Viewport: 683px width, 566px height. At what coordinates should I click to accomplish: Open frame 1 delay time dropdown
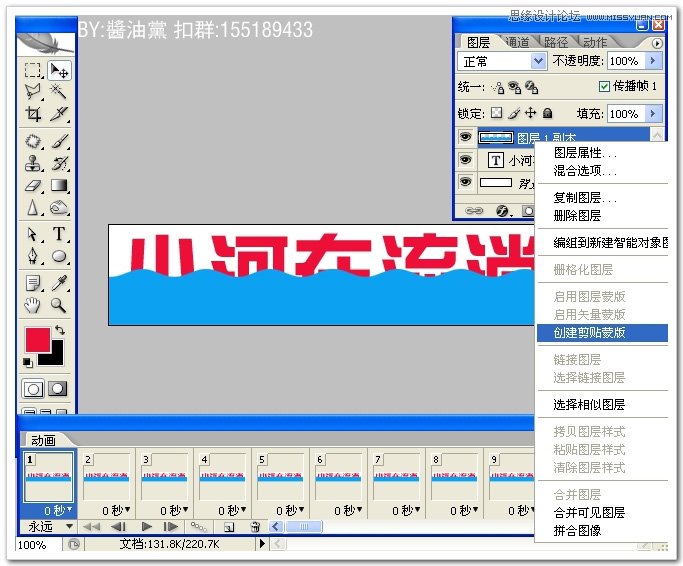point(58,510)
